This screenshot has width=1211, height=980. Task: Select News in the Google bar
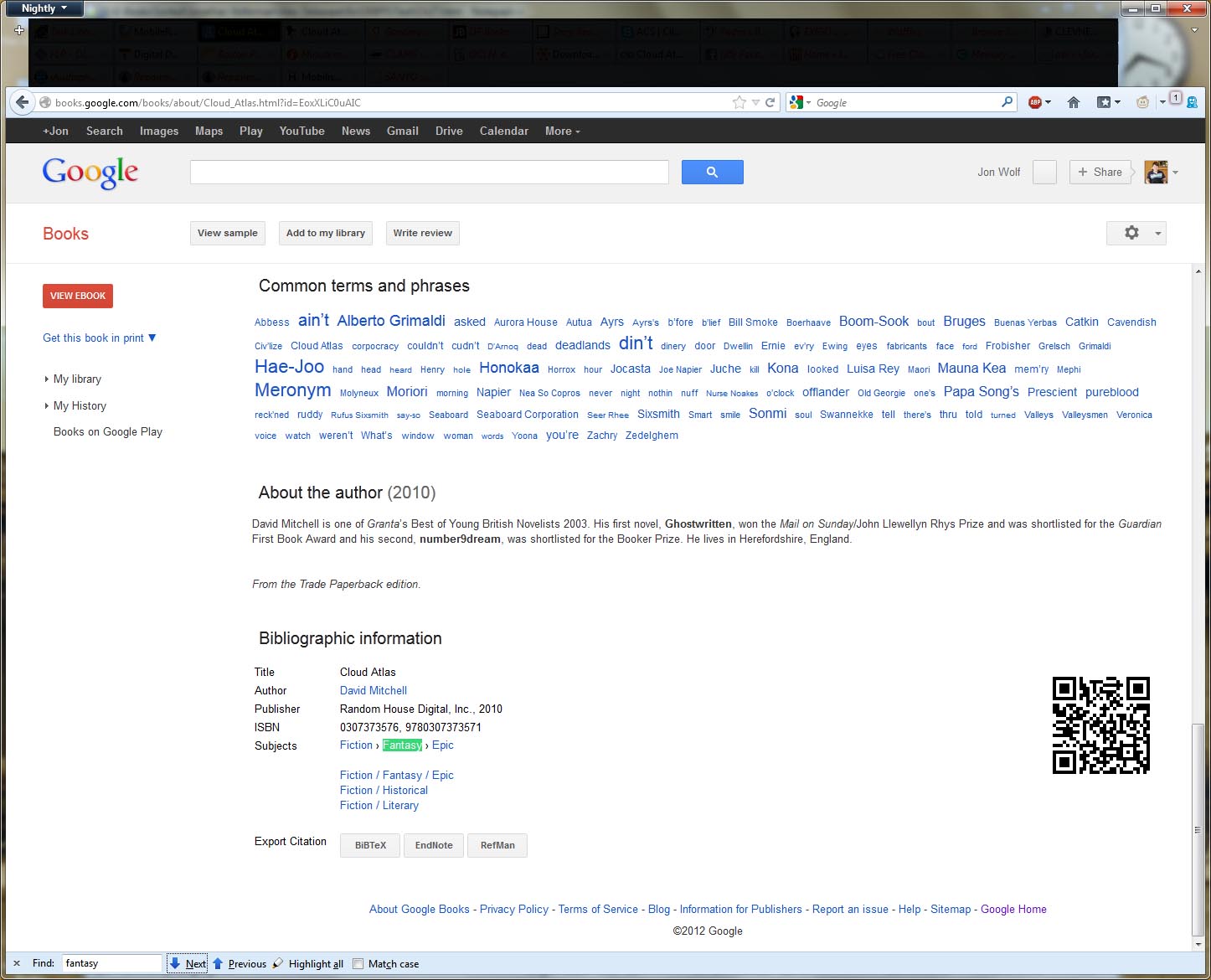(356, 131)
